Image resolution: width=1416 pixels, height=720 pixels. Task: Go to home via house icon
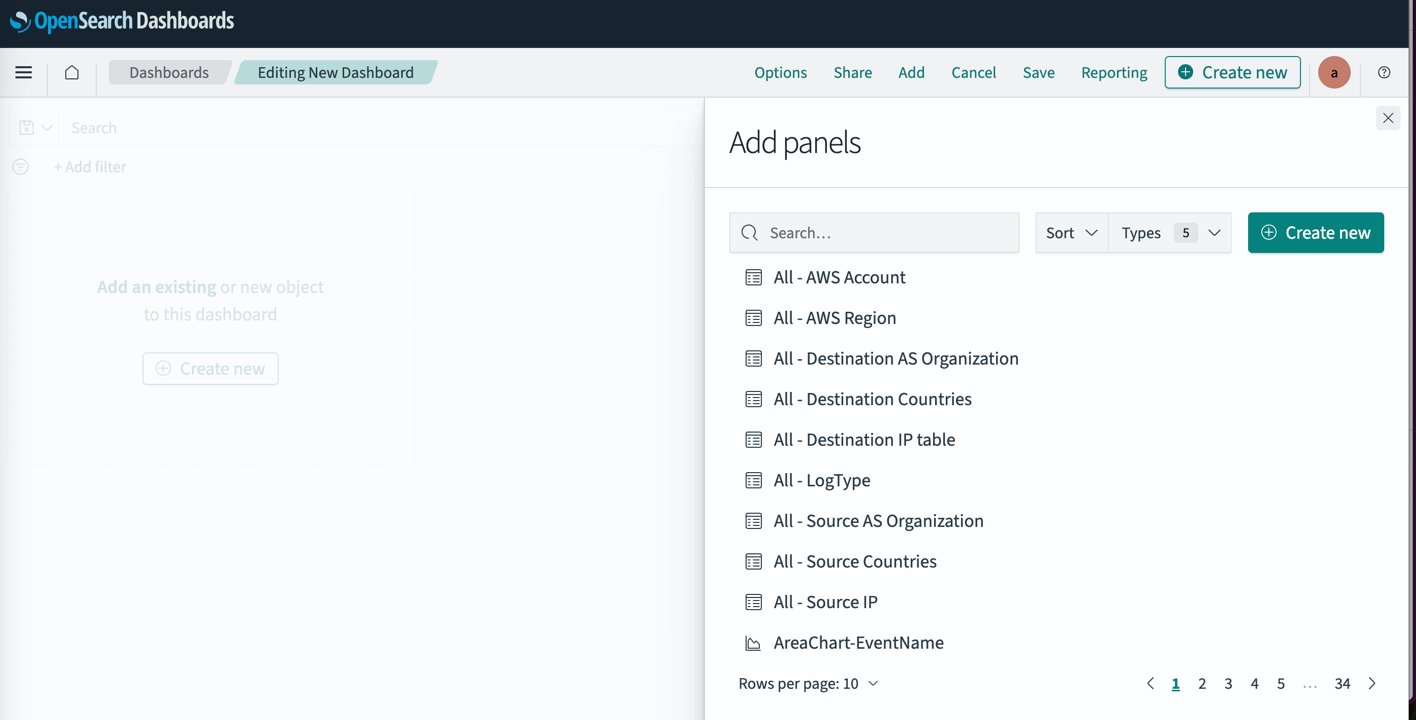tap(72, 72)
